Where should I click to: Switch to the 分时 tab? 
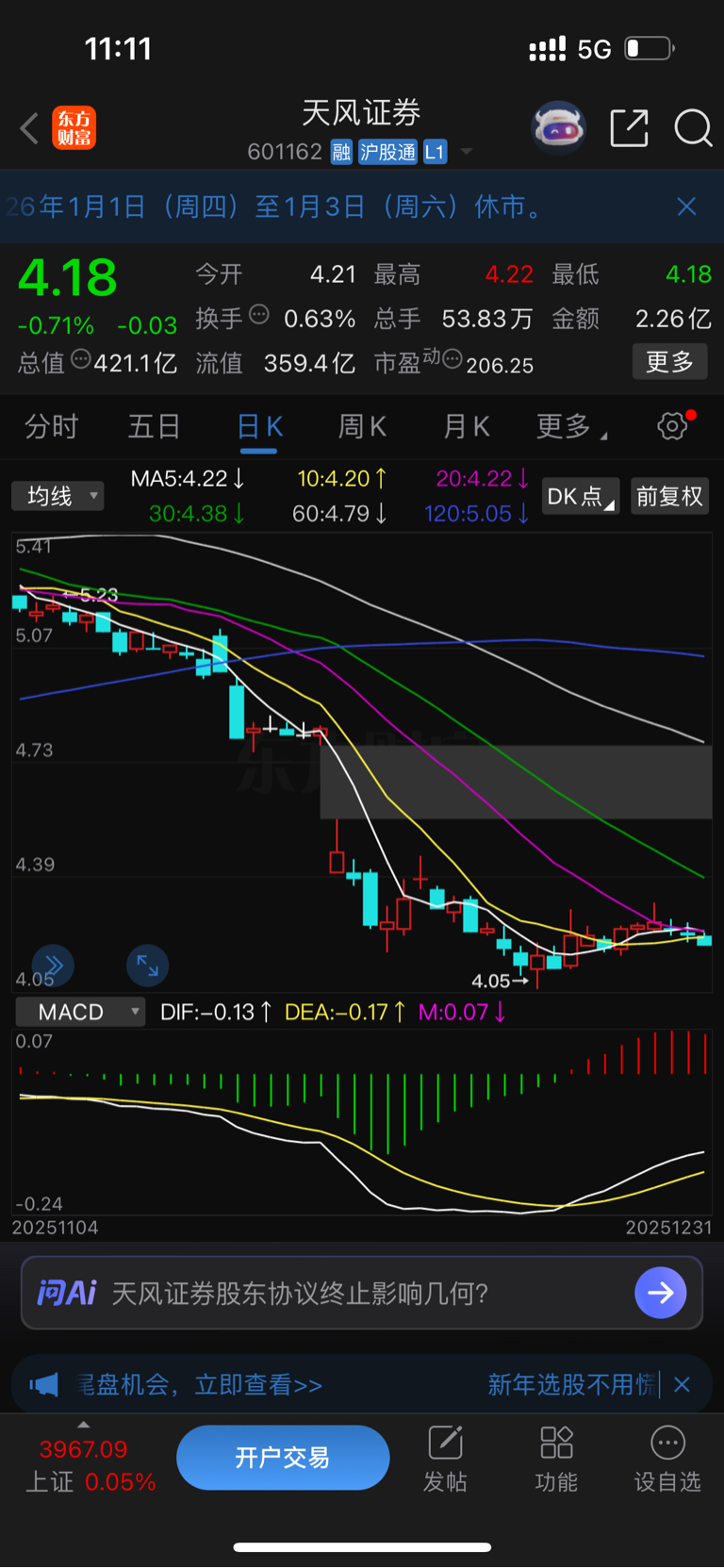pyautogui.click(x=52, y=427)
